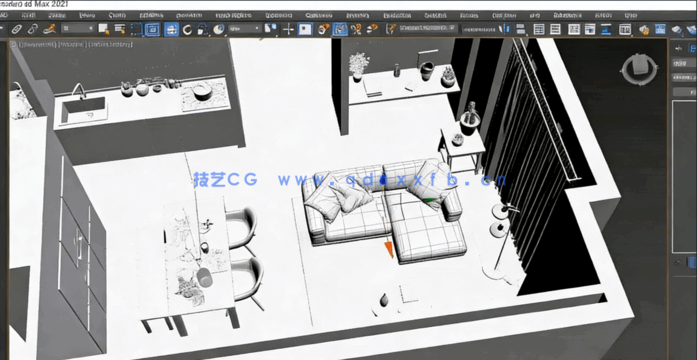Open the Render Setup teapot icon

(644, 29)
